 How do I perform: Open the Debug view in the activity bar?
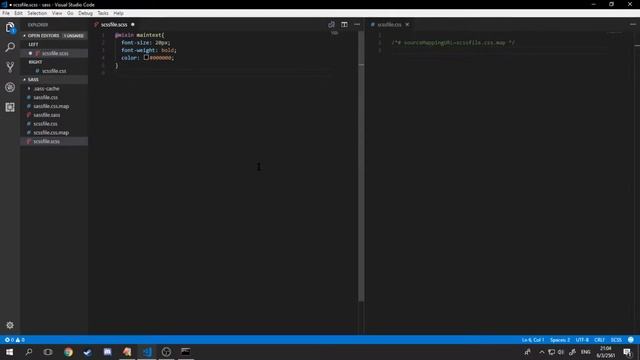(10, 87)
